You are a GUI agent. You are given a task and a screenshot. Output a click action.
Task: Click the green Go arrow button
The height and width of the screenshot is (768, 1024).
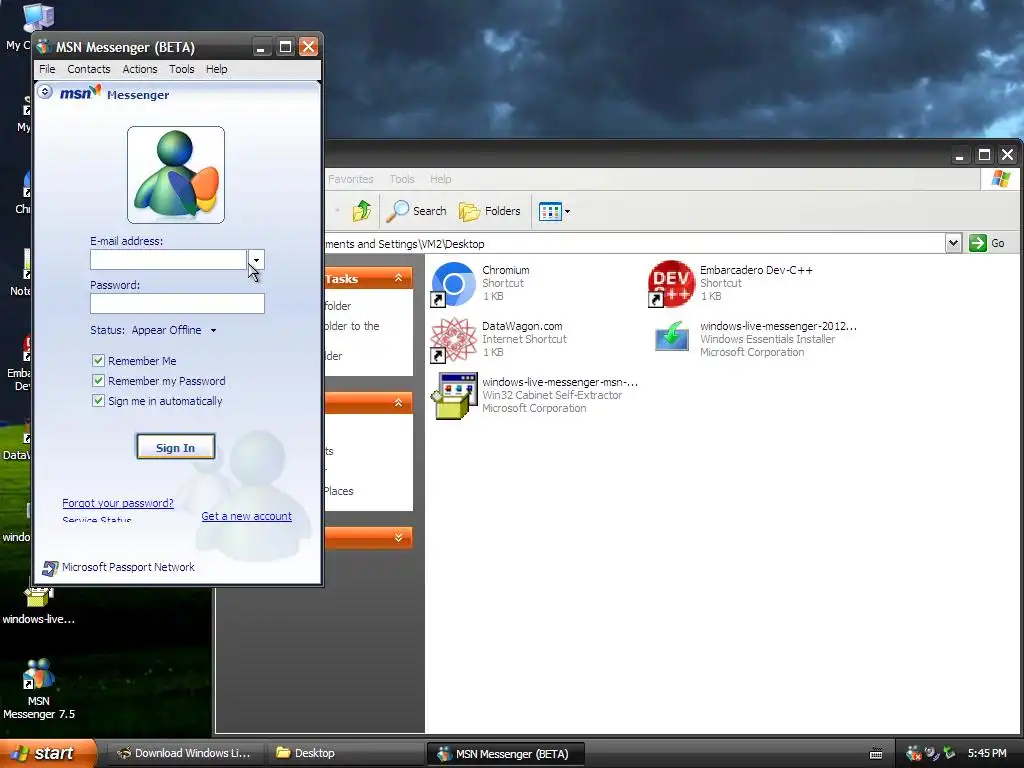(x=978, y=243)
